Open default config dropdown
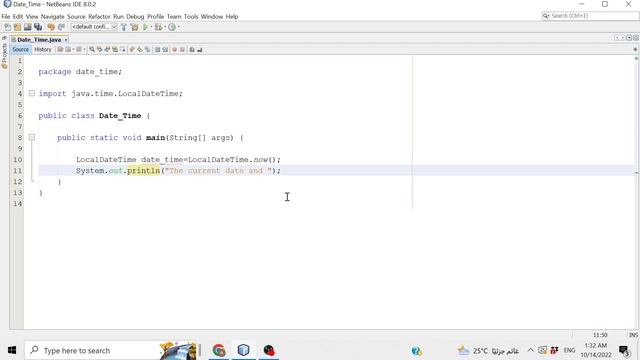Viewport: 640px width, 360px height. pos(94,27)
